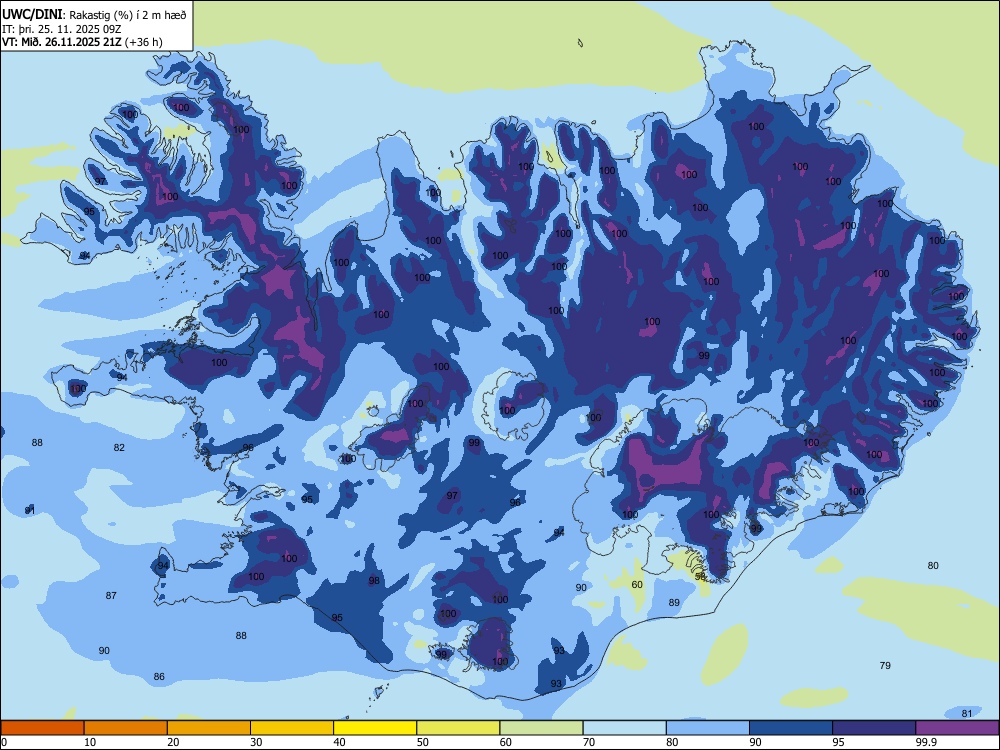Click the light blue 70–80 legend swatch
This screenshot has width=1000, height=750.
(624, 728)
